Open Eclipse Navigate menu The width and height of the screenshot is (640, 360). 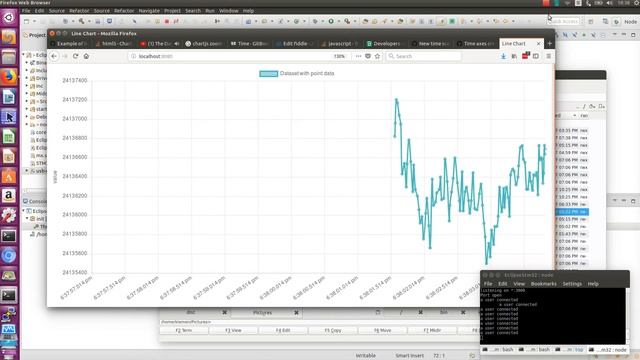pos(149,11)
